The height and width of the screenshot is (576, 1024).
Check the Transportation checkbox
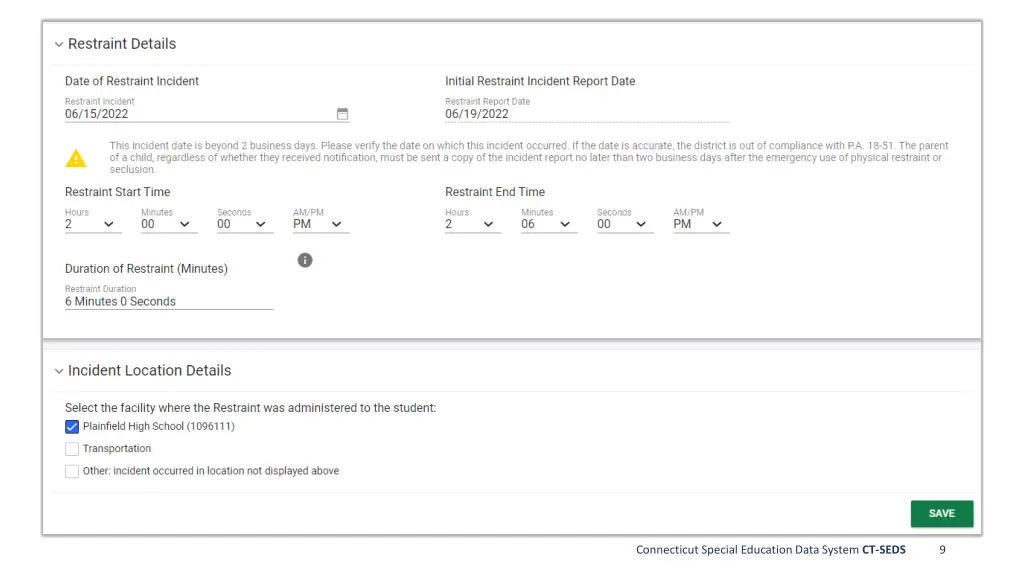coord(72,449)
